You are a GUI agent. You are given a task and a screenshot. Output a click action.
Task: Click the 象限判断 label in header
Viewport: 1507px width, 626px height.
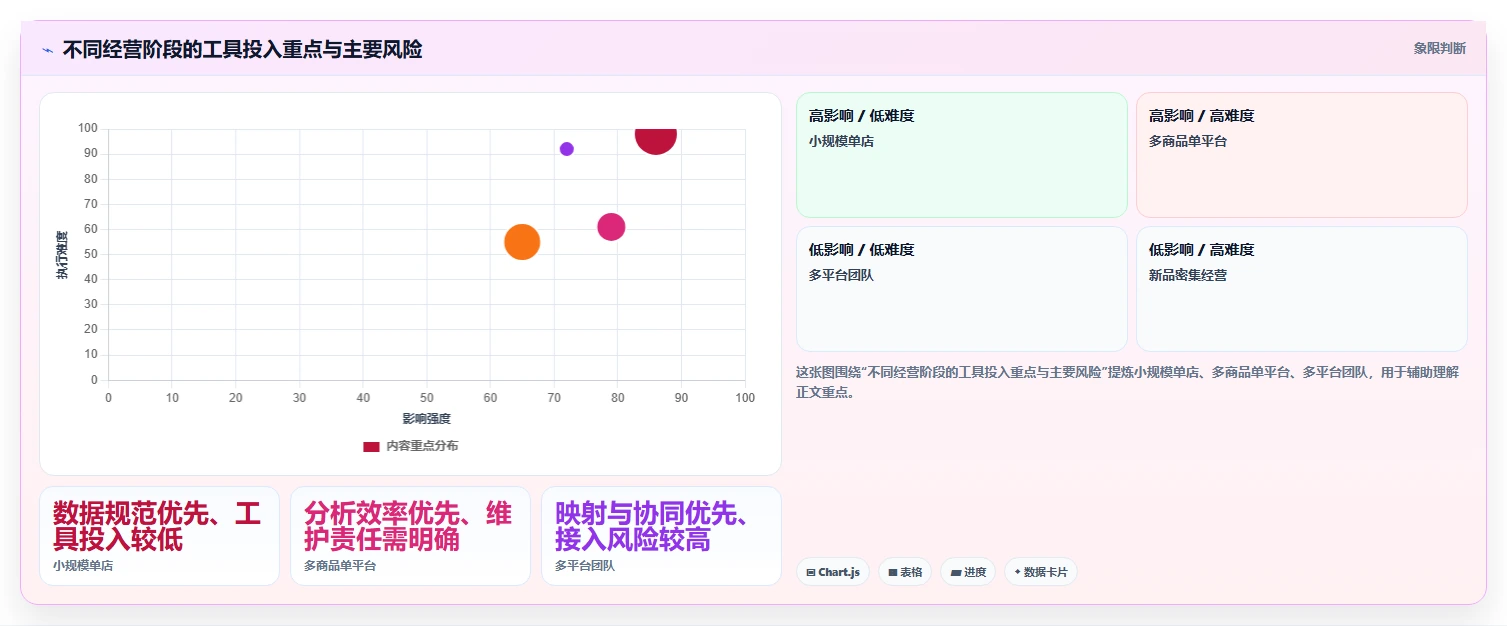point(1439,48)
